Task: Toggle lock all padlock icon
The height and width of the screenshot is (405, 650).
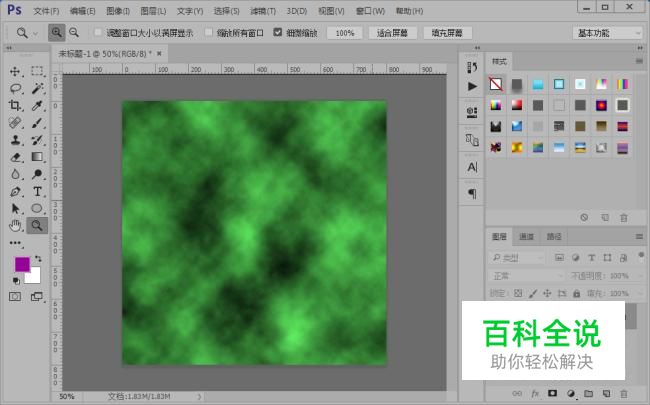Action: tap(576, 293)
